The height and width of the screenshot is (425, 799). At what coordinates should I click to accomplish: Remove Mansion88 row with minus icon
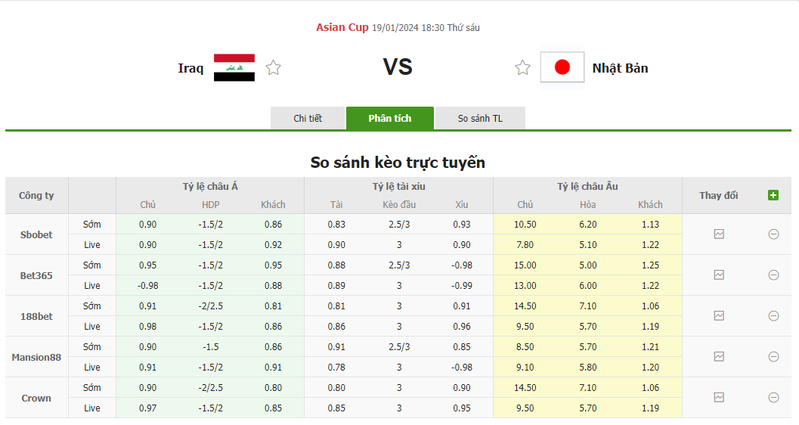[x=773, y=357]
